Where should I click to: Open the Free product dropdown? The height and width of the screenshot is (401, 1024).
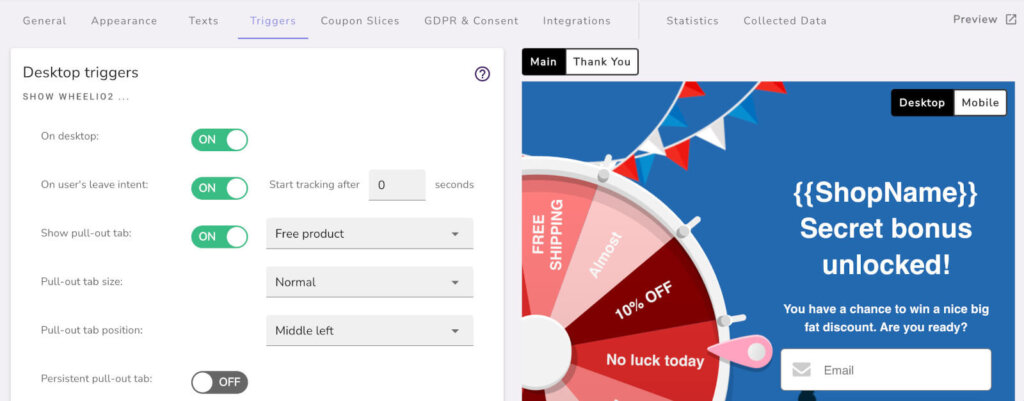[x=370, y=234]
